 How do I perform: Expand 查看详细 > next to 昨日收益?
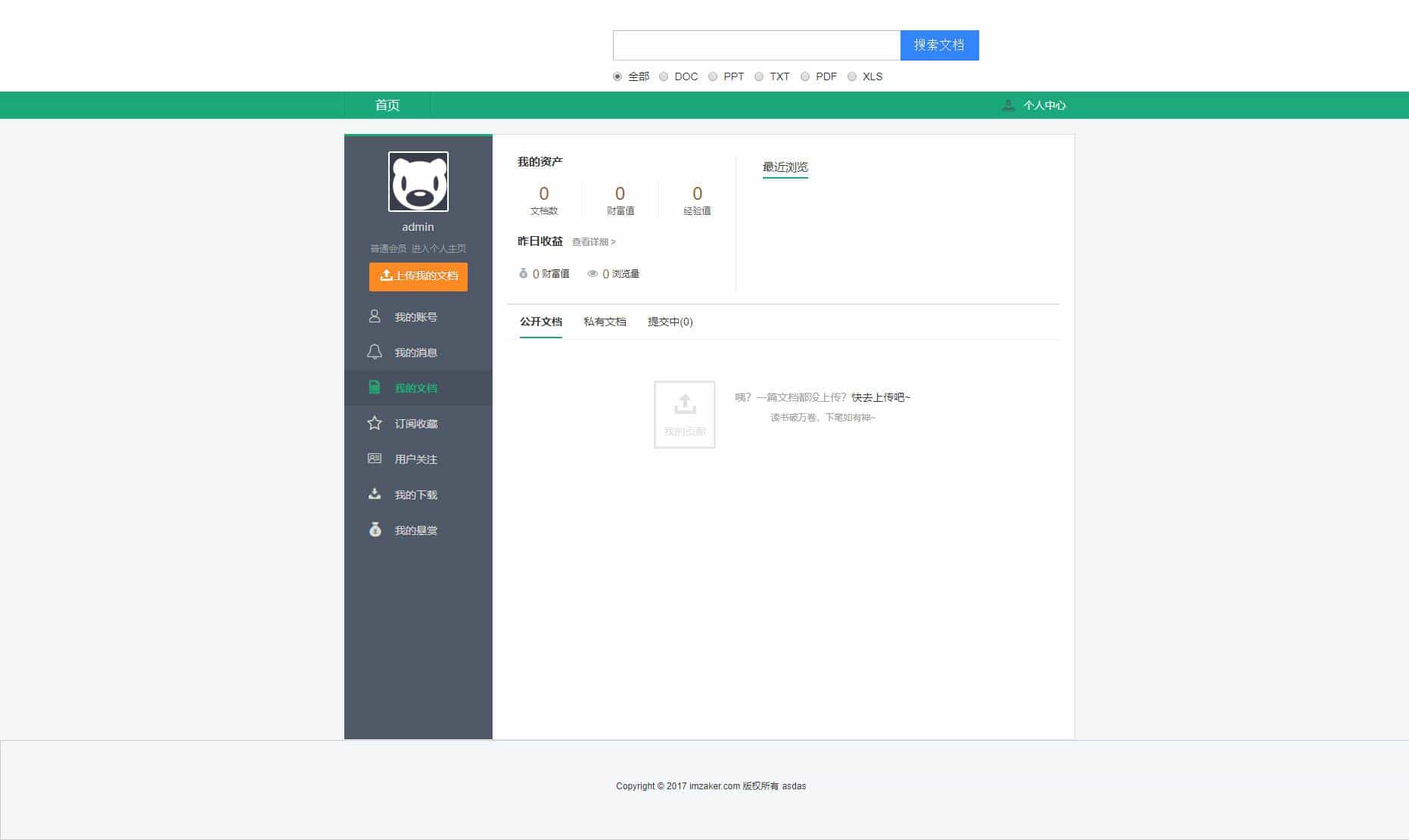594,242
